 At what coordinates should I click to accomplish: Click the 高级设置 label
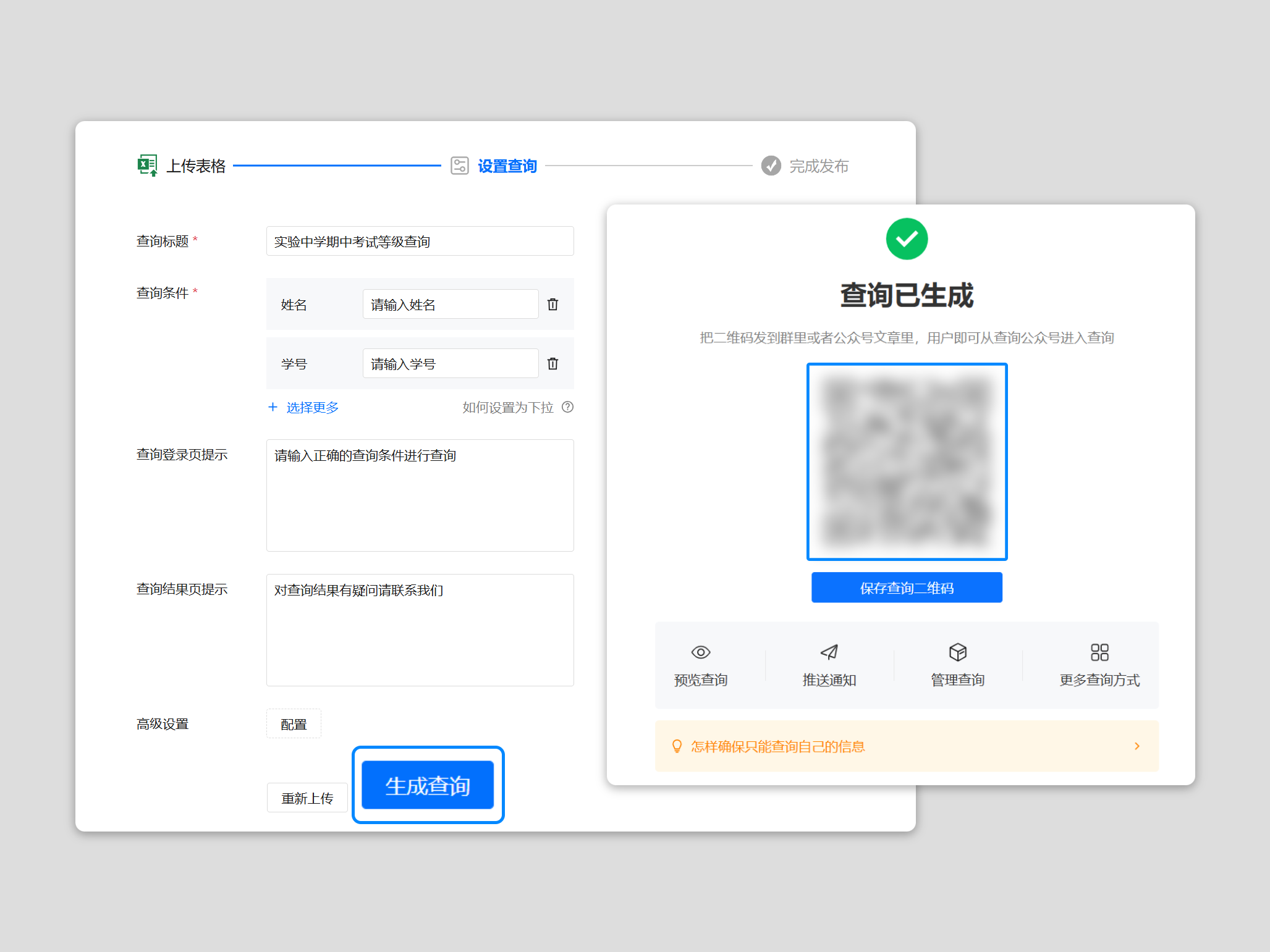click(x=163, y=724)
